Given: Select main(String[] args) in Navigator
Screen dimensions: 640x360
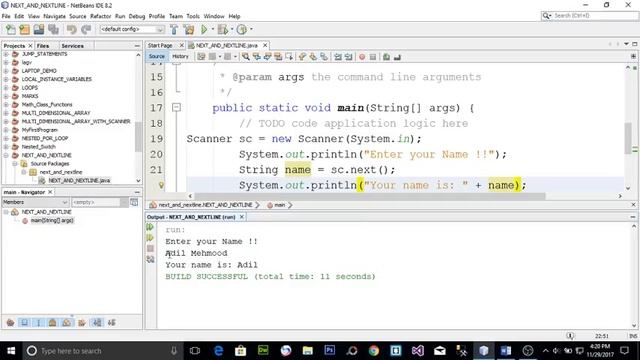Looking at the screenshot, I should [52, 220].
